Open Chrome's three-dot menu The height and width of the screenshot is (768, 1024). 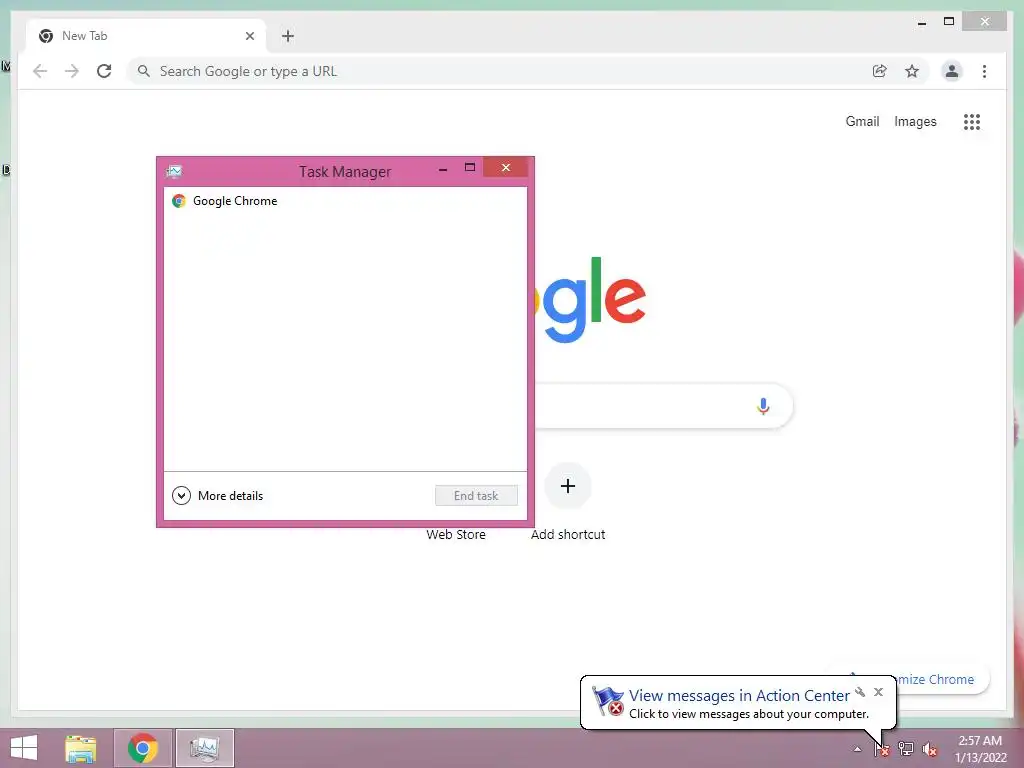pos(984,71)
